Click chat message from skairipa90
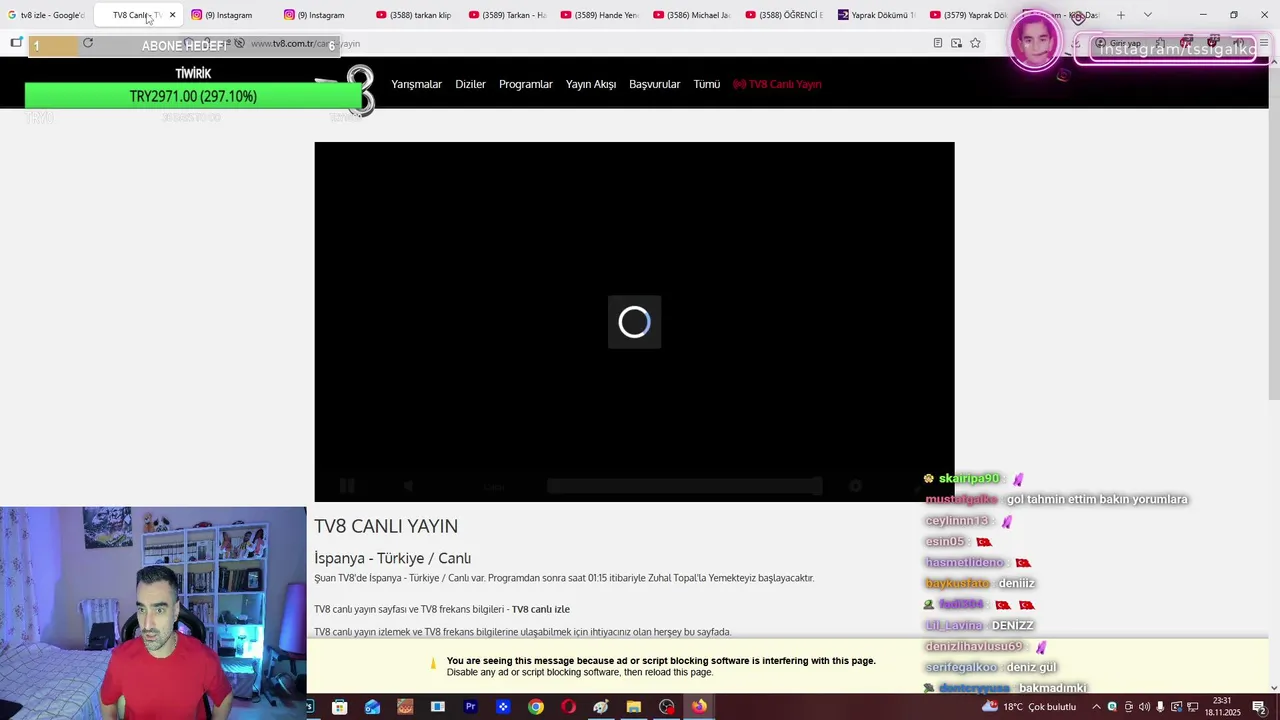 [x=974, y=479]
